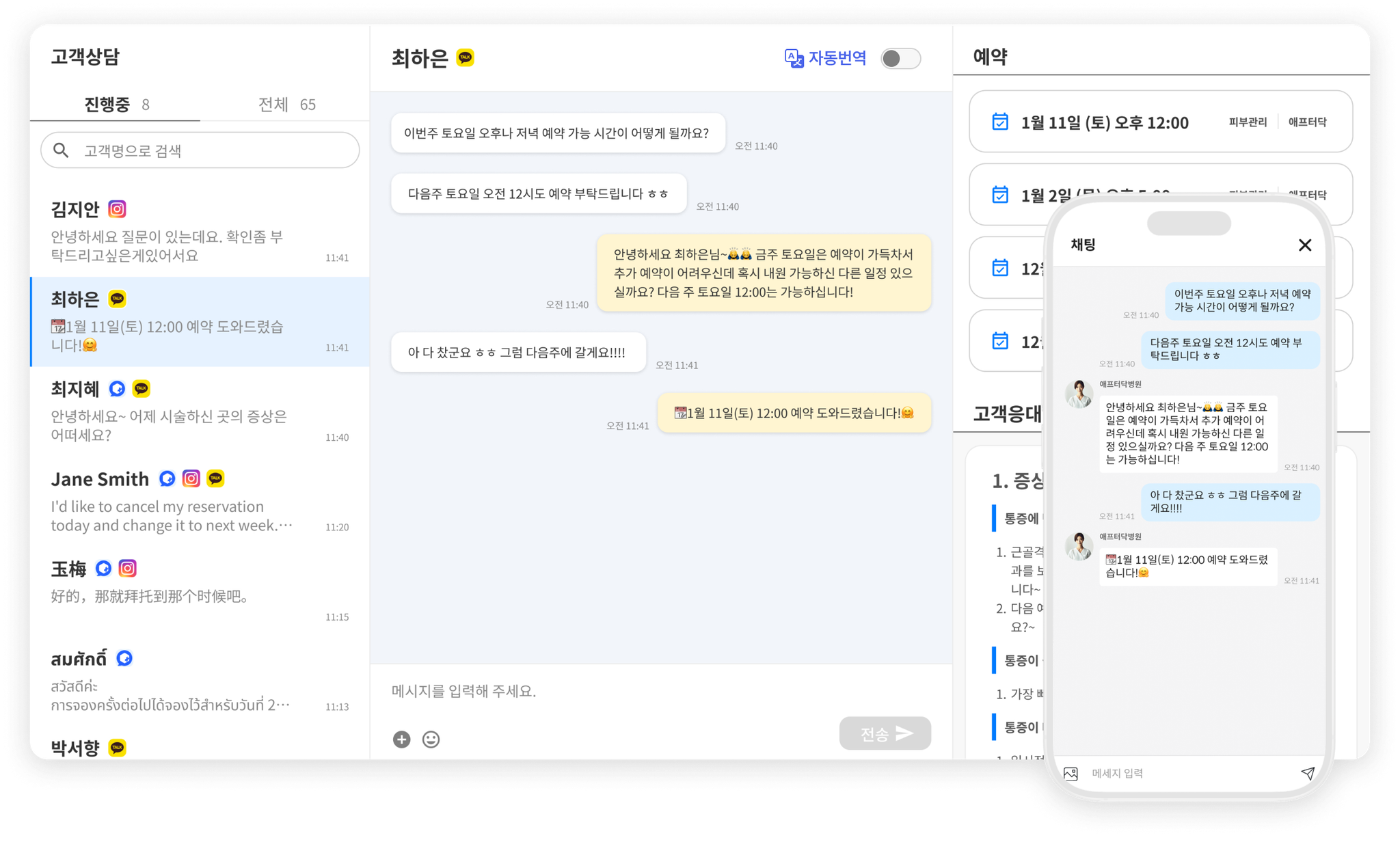The width and height of the screenshot is (1400, 842).
Task: Toggle the 자동번역 auto-translate switch
Action: click(x=900, y=59)
